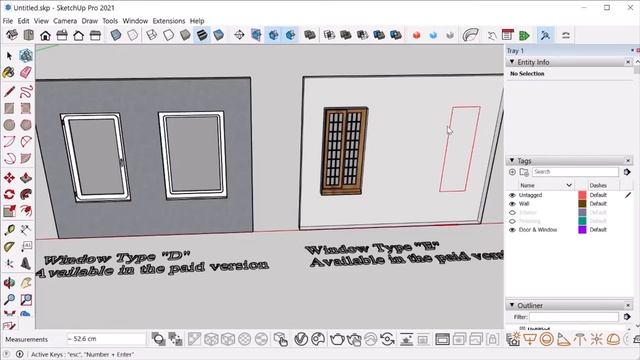Choose the Scale tool
Viewport: 640px width, 360px height.
pos(9,211)
